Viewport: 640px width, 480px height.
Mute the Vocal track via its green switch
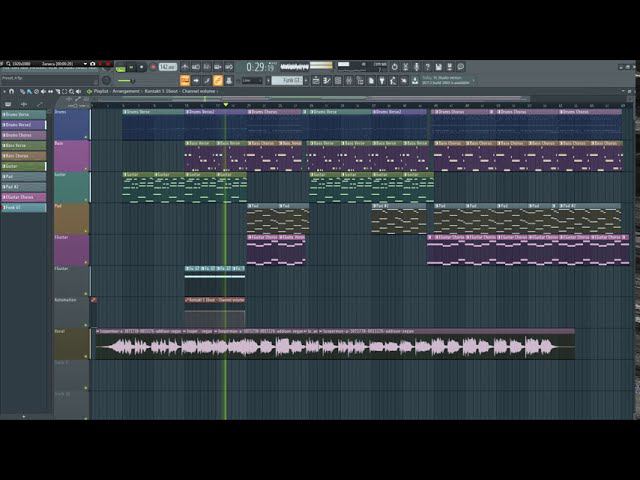coord(86,356)
